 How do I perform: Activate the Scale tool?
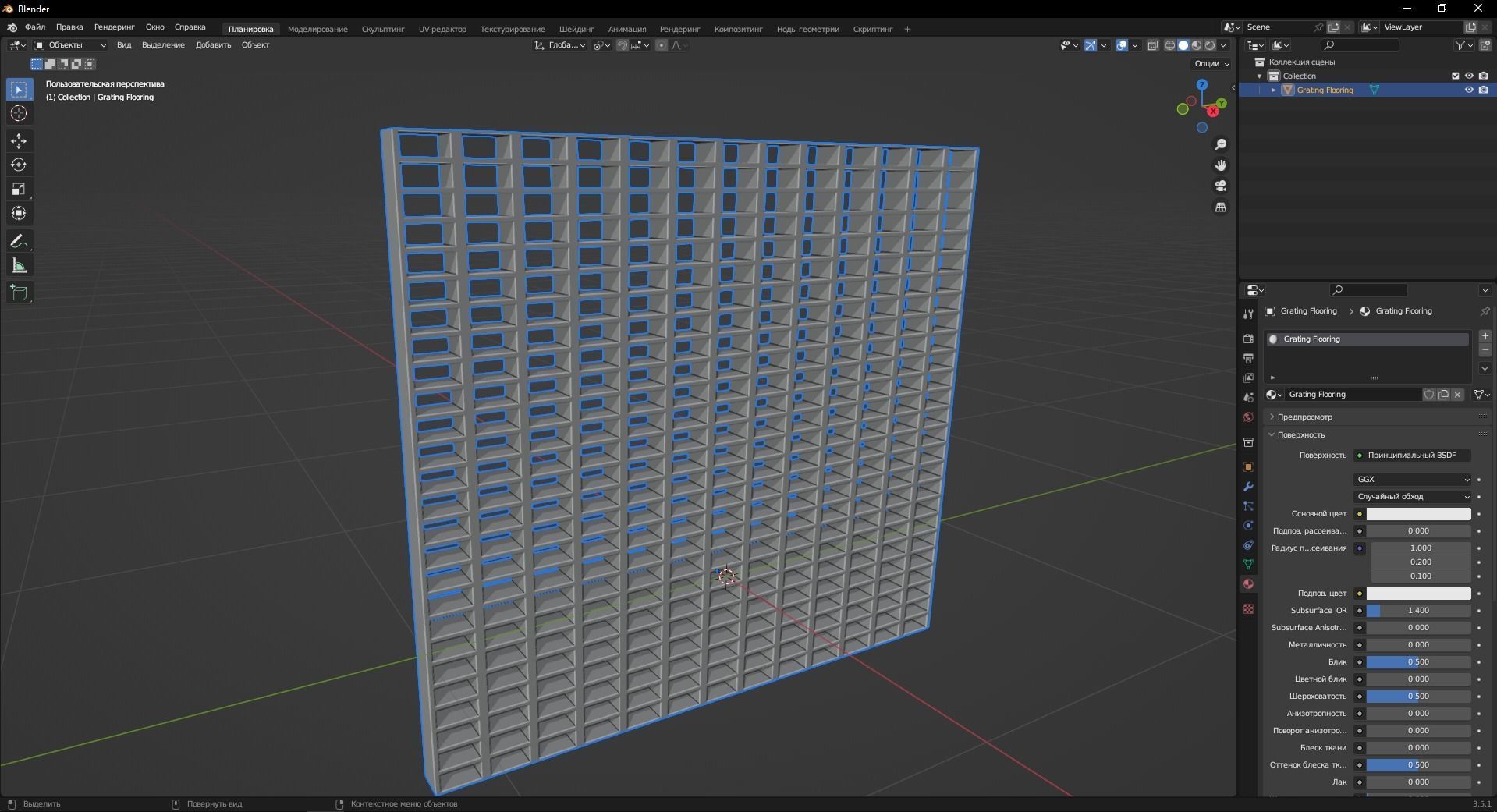coord(19,190)
